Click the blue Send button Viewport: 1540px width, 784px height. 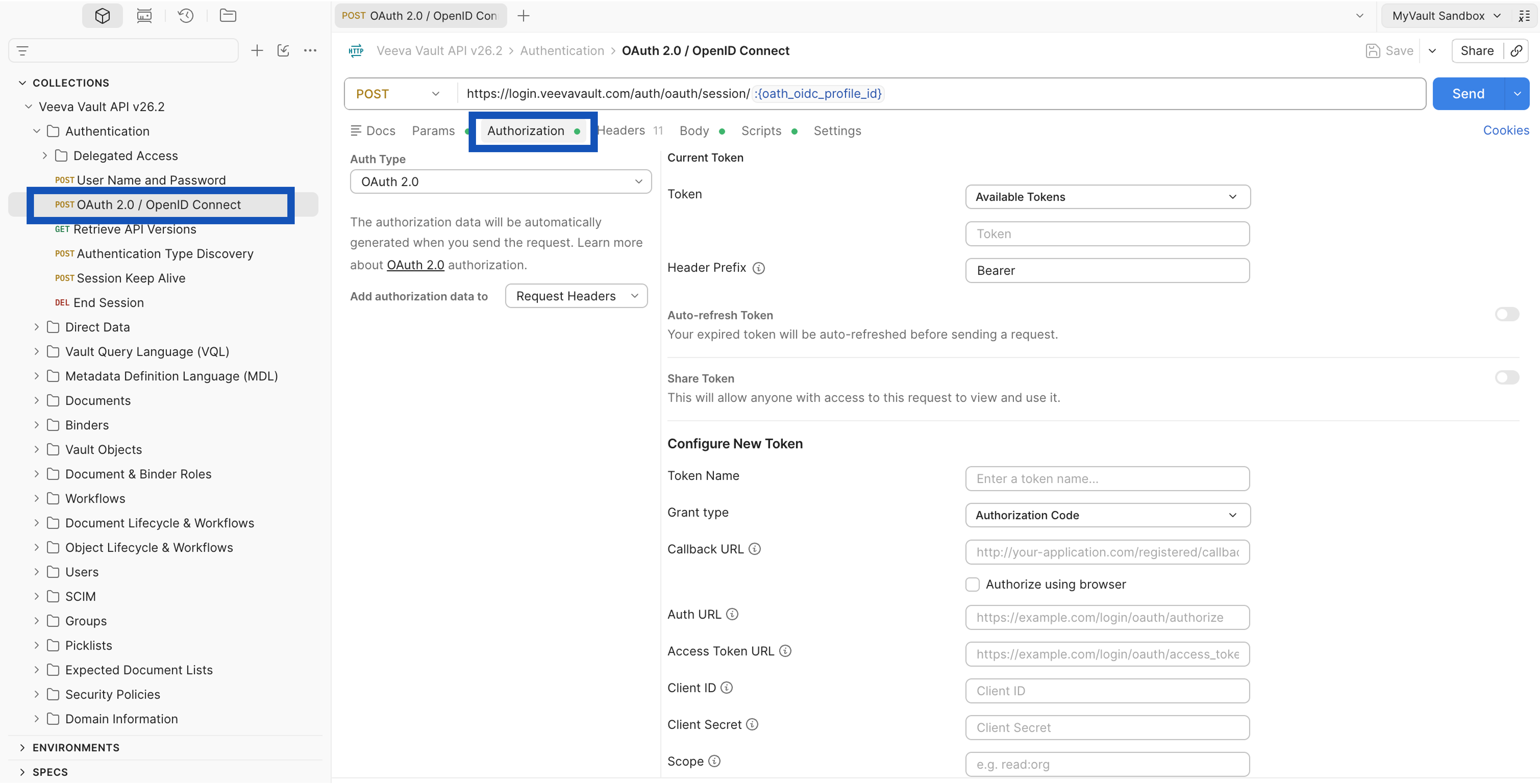click(x=1468, y=94)
